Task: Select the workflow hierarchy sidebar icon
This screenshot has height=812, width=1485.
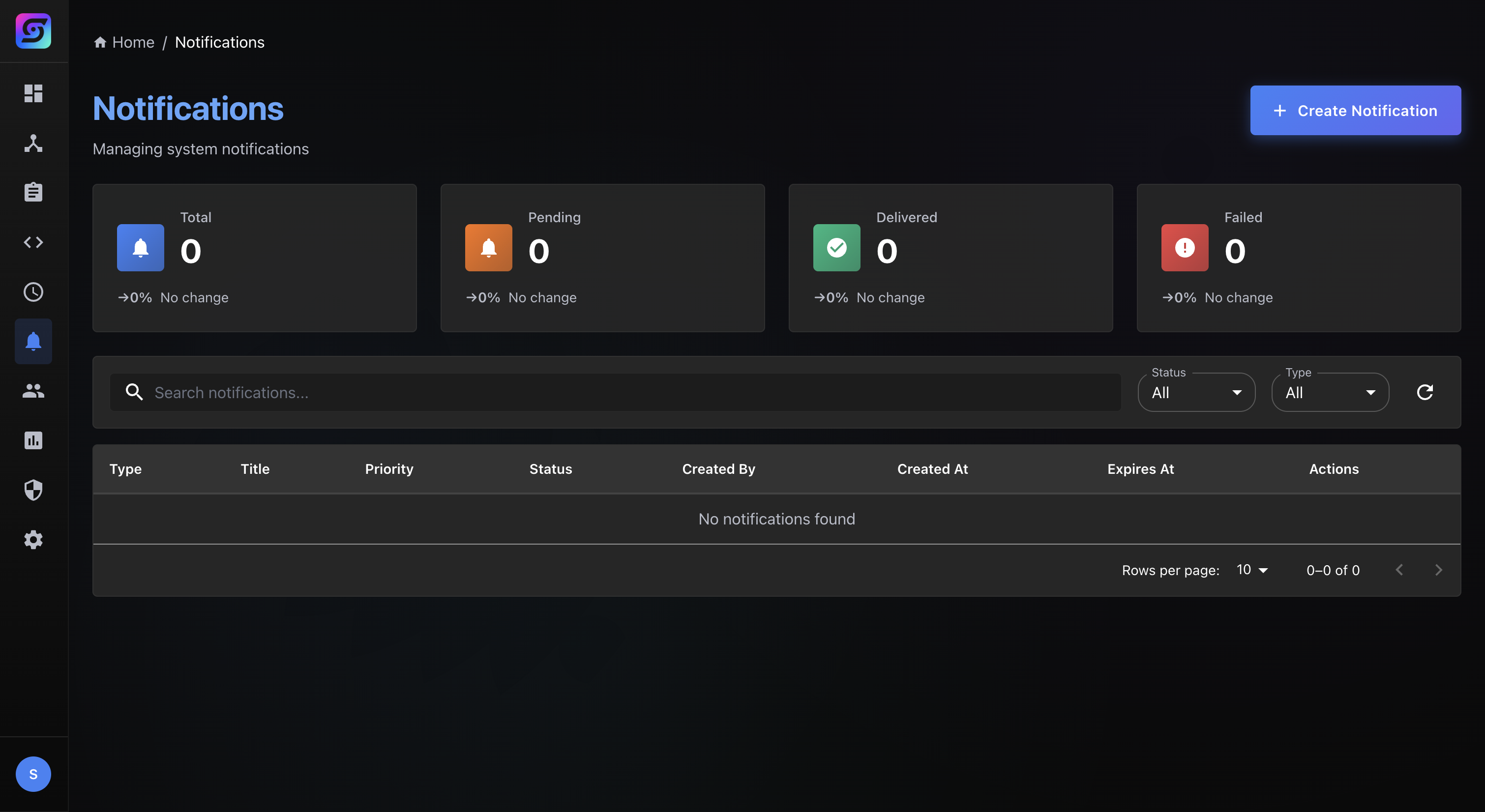Action: click(33, 144)
